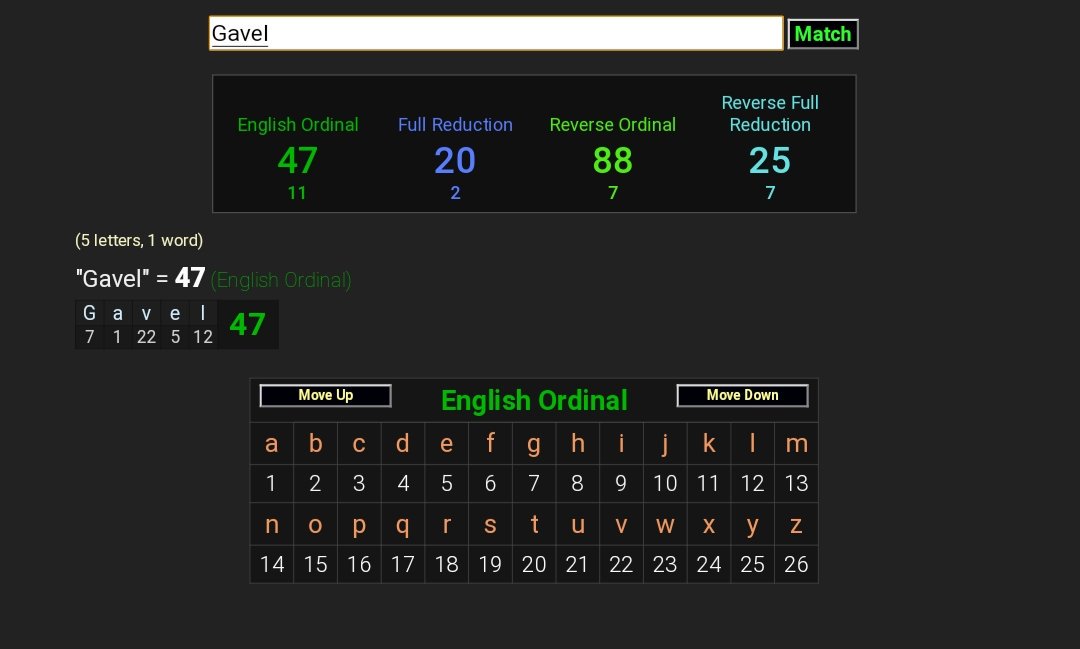Click the letter v in the word breakdown

tap(146, 314)
